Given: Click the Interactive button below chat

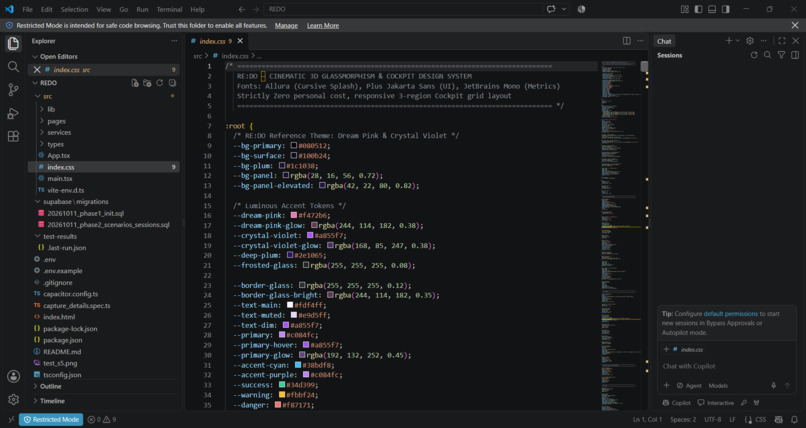Looking at the screenshot, I should coord(716,403).
